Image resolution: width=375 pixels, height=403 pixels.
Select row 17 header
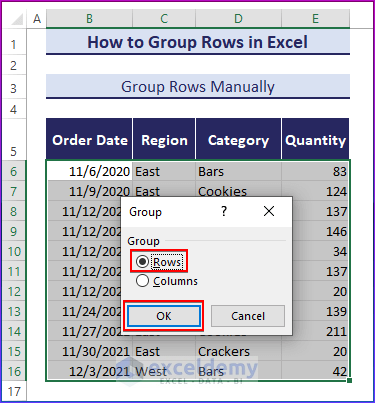click(14, 391)
